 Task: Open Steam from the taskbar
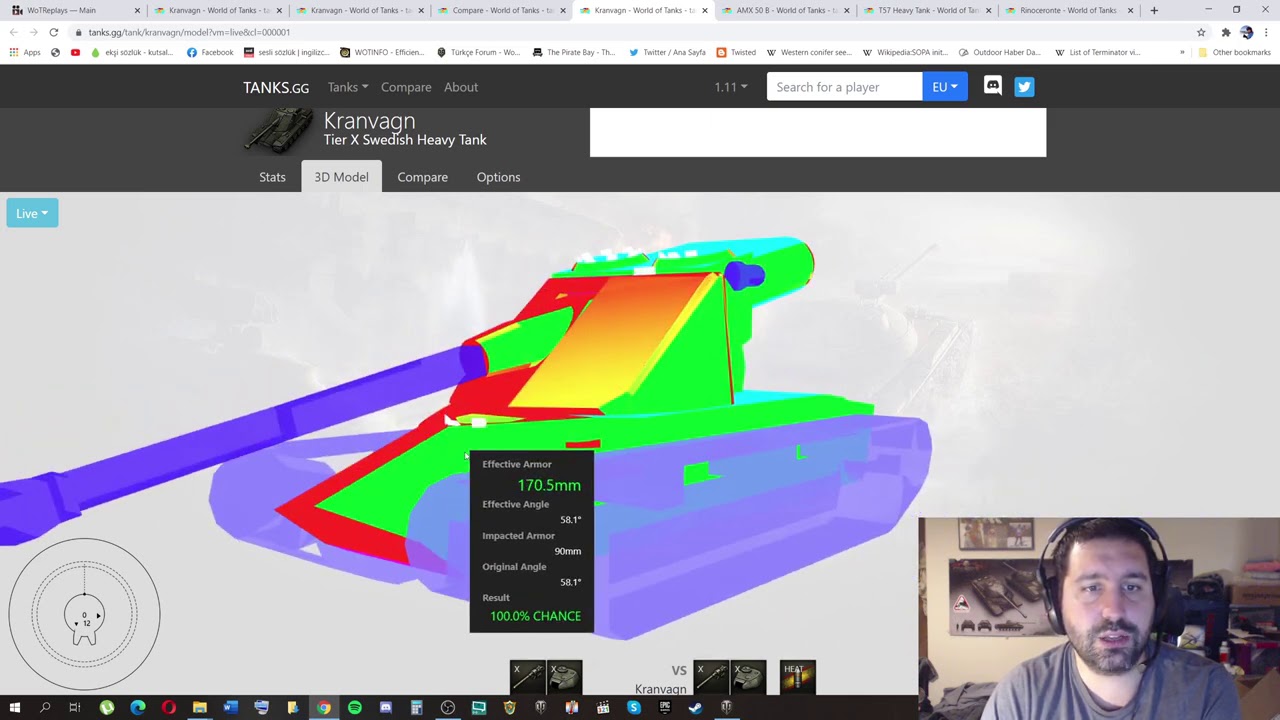coord(695,708)
